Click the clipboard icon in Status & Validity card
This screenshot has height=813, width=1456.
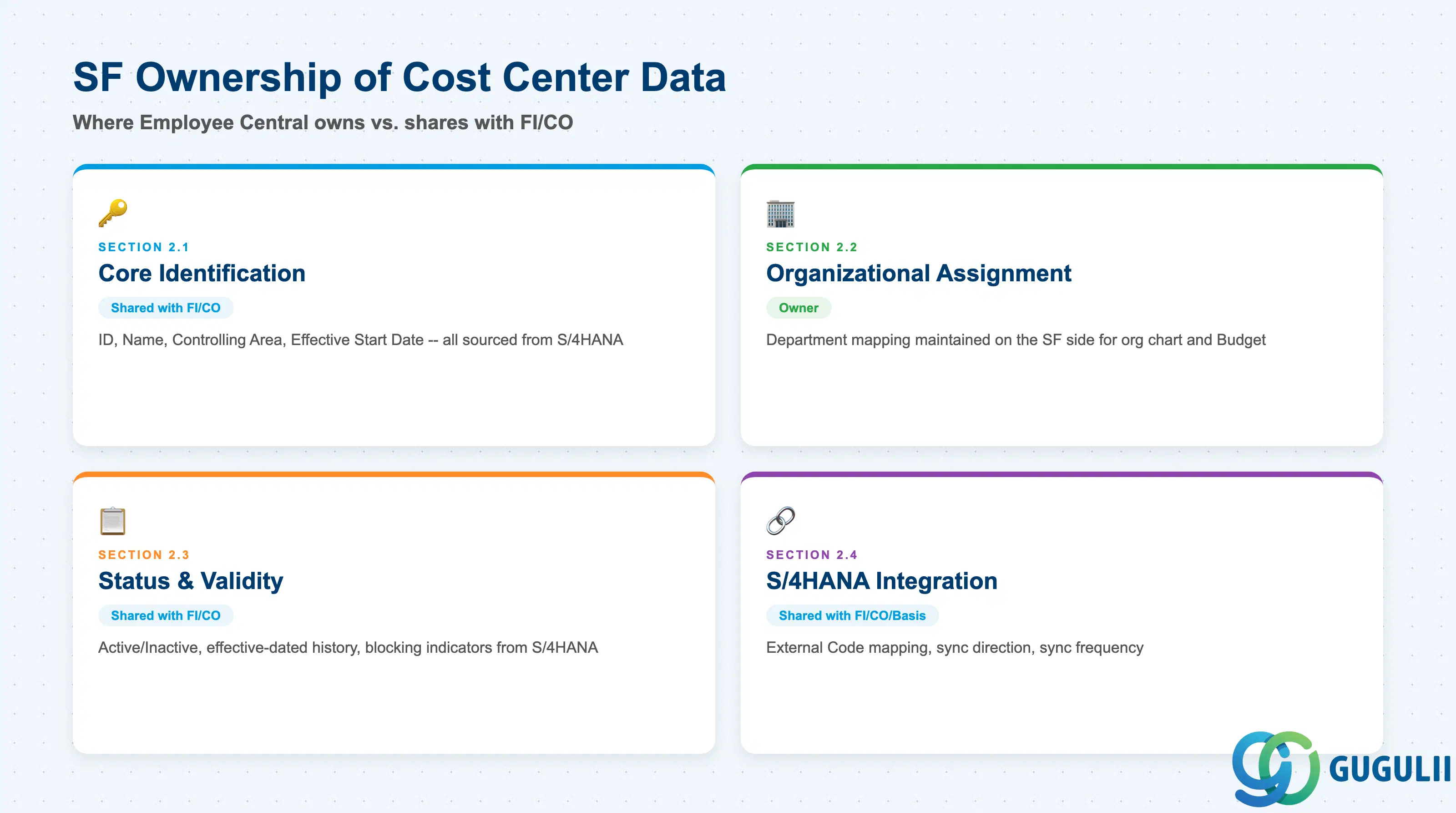point(112,521)
